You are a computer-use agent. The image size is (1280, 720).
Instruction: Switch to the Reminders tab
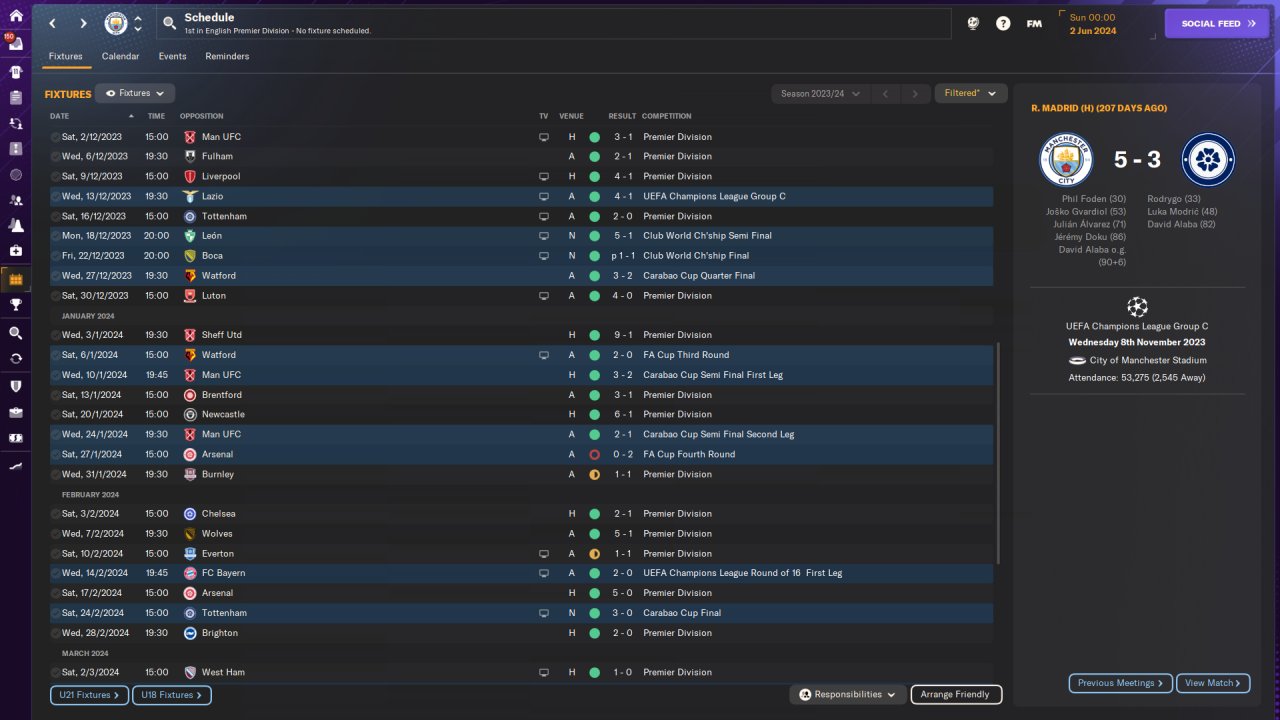(227, 56)
